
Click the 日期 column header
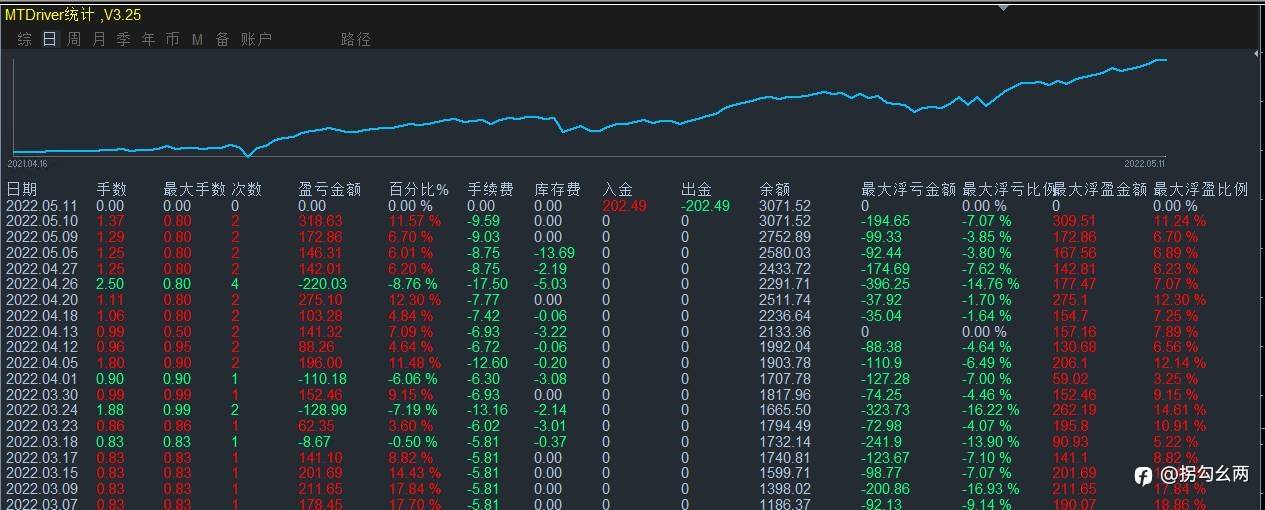22,189
